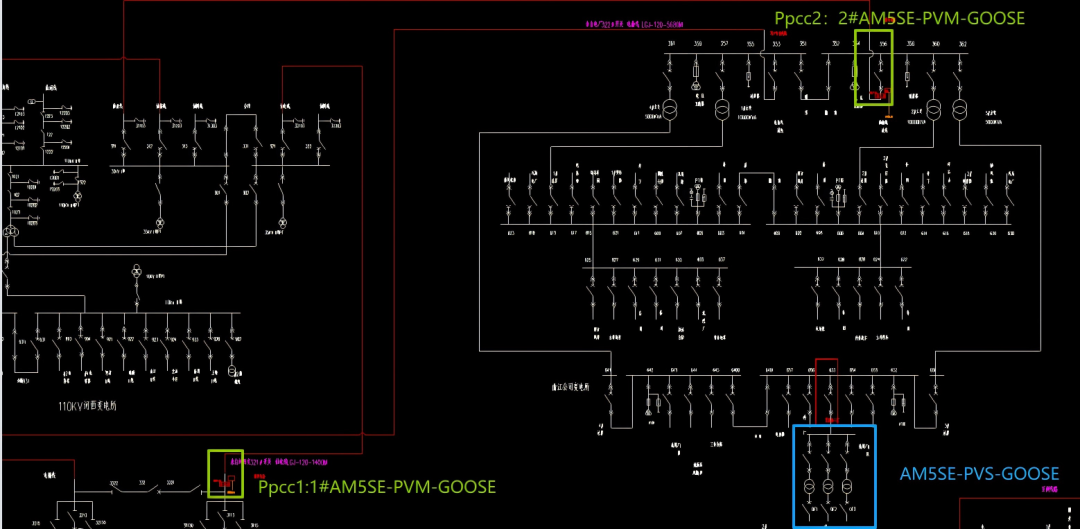Select the orange marker below Ppcc2 box
This screenshot has height=529, width=1080.
(x=889, y=116)
